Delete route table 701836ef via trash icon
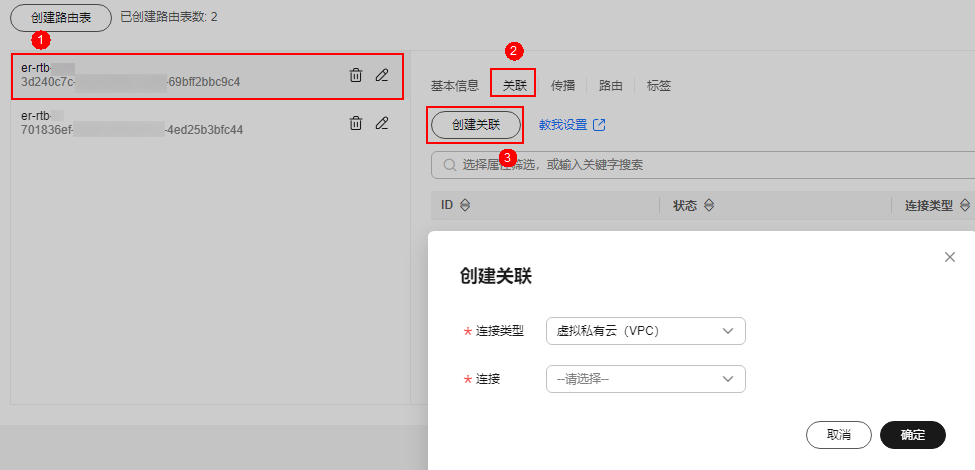 (356, 123)
